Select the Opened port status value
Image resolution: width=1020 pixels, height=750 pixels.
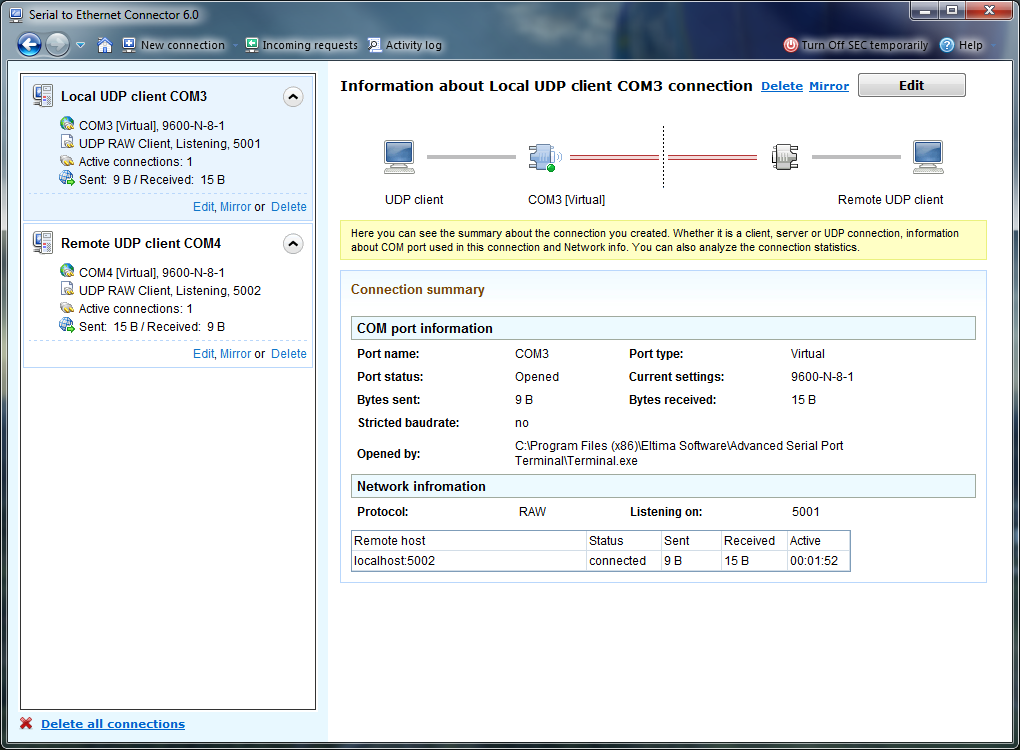coord(537,377)
